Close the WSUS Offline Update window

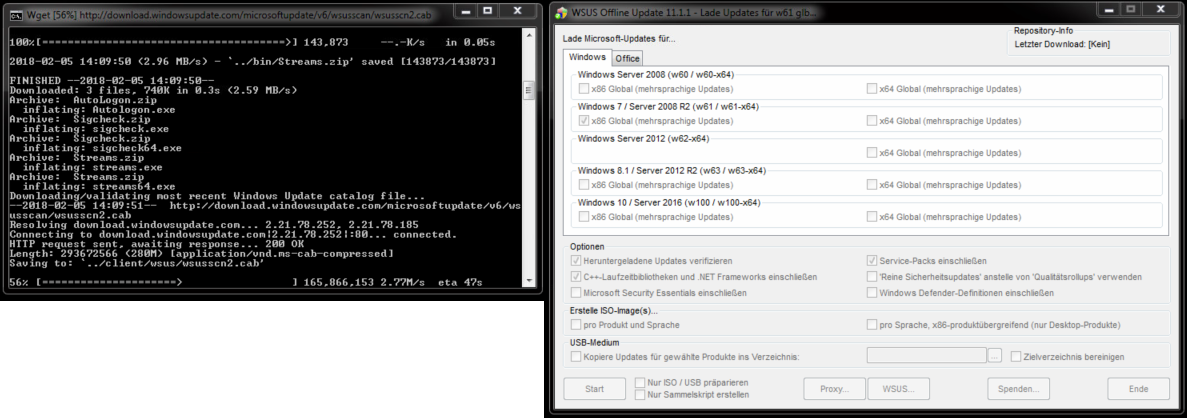1160,11
